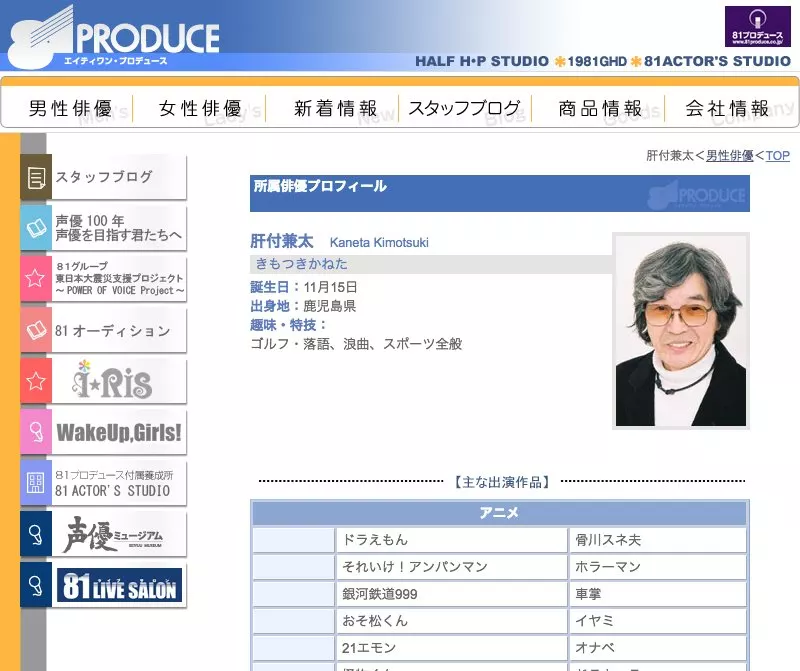The width and height of the screenshot is (800, 671).
Task: Click the 【主な出演作品】 heading
Action: 502,482
